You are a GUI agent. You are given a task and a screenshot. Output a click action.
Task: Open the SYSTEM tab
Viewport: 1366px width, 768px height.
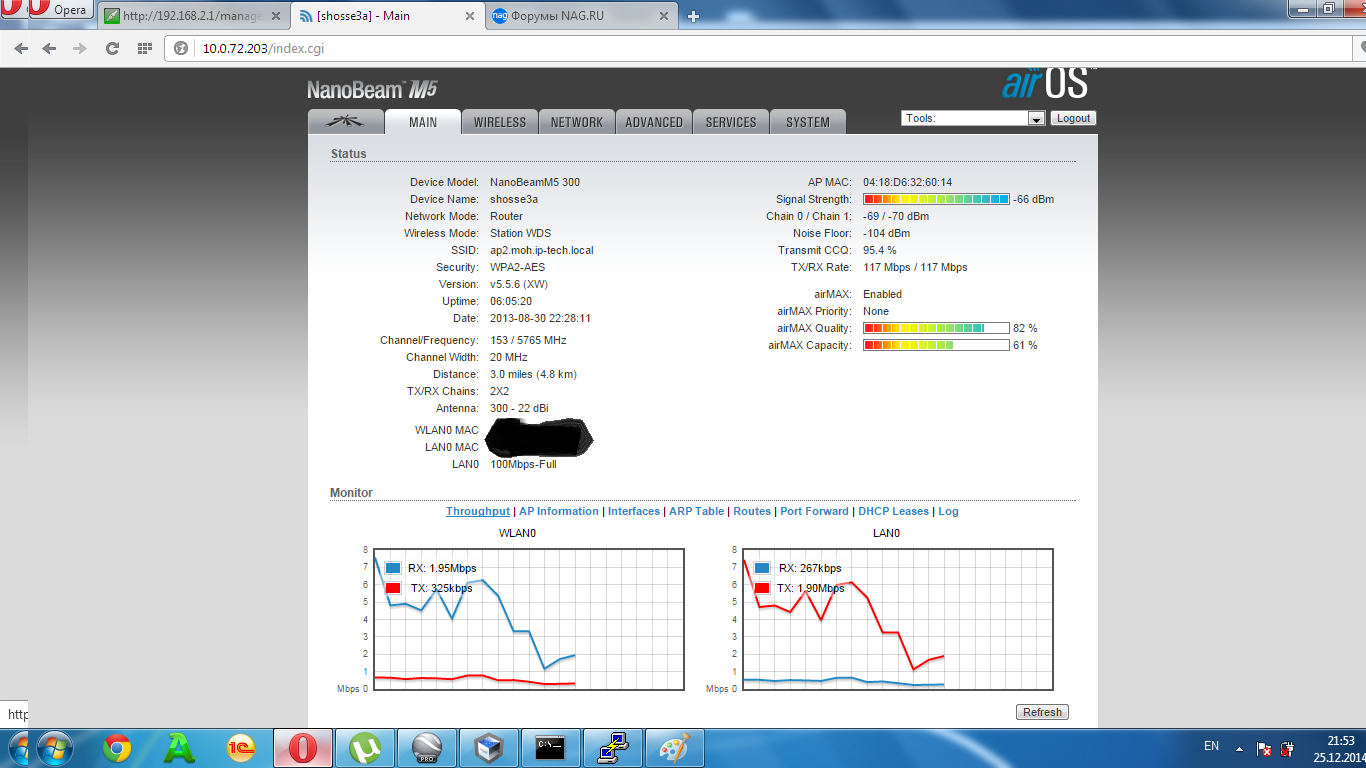coord(808,122)
